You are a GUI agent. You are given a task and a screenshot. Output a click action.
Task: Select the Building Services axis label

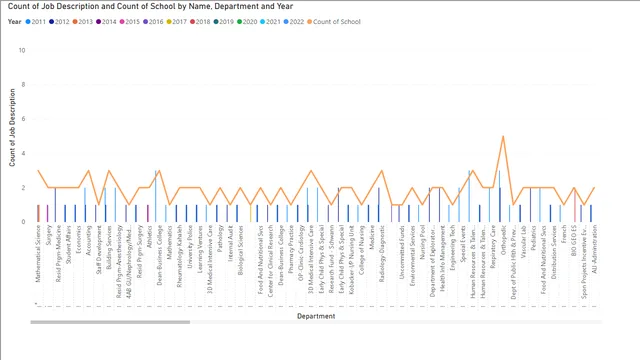point(109,247)
